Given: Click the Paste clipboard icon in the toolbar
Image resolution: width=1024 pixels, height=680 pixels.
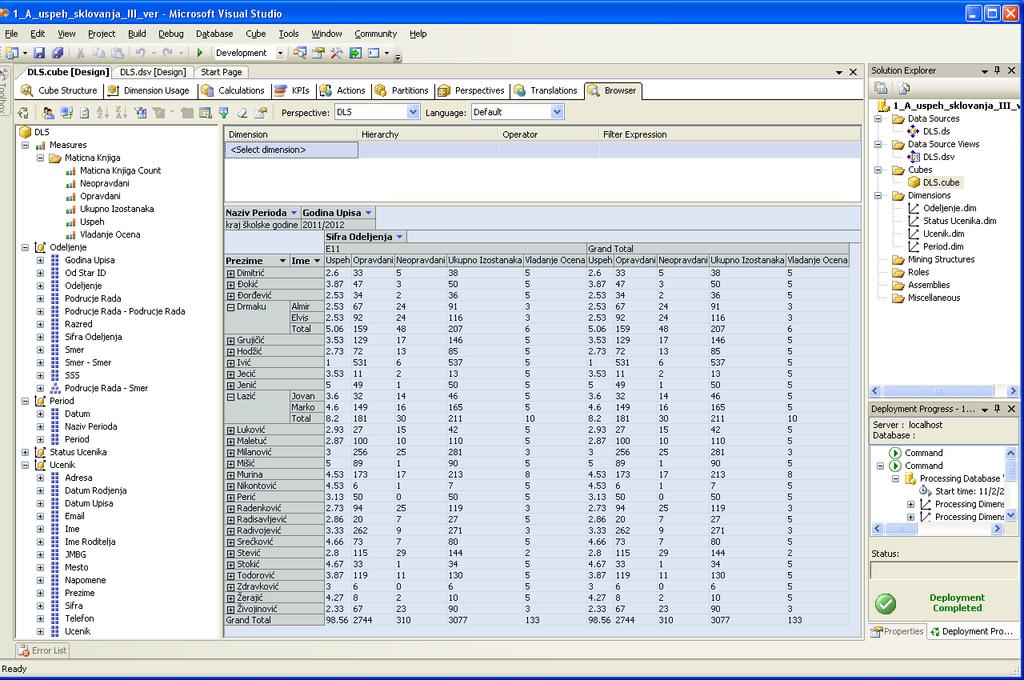Looking at the screenshot, I should point(118,53).
